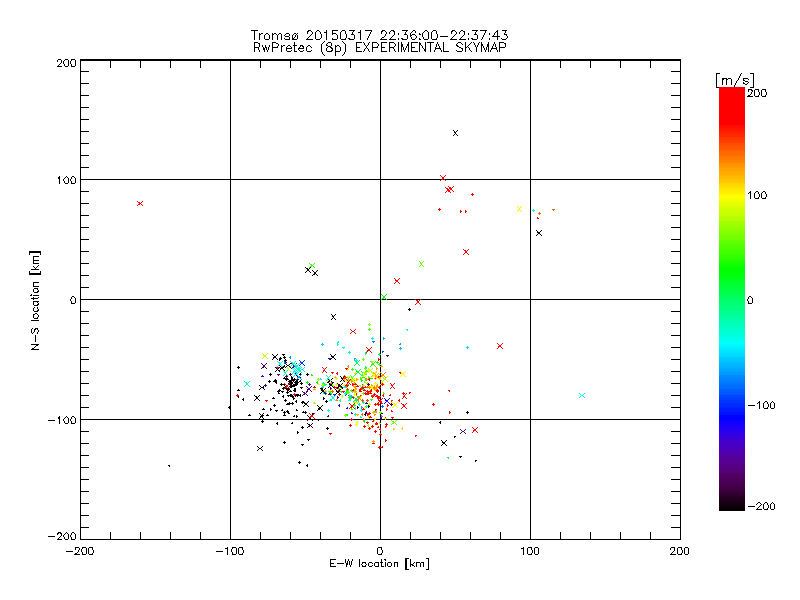The height and width of the screenshot is (600, 800).
Task: Click the purple X marker near E-W 55, N-S -110
Action: (x=463, y=432)
